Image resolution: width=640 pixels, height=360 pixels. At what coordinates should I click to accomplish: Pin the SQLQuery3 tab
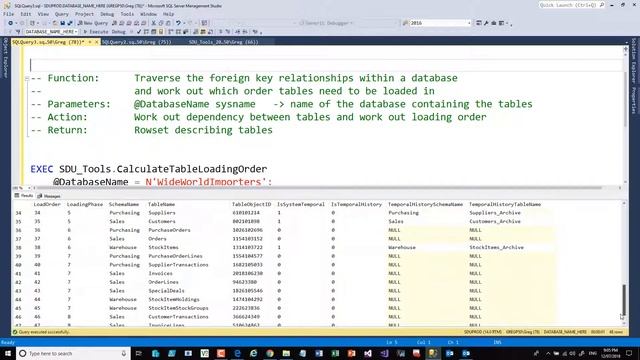(90, 42)
